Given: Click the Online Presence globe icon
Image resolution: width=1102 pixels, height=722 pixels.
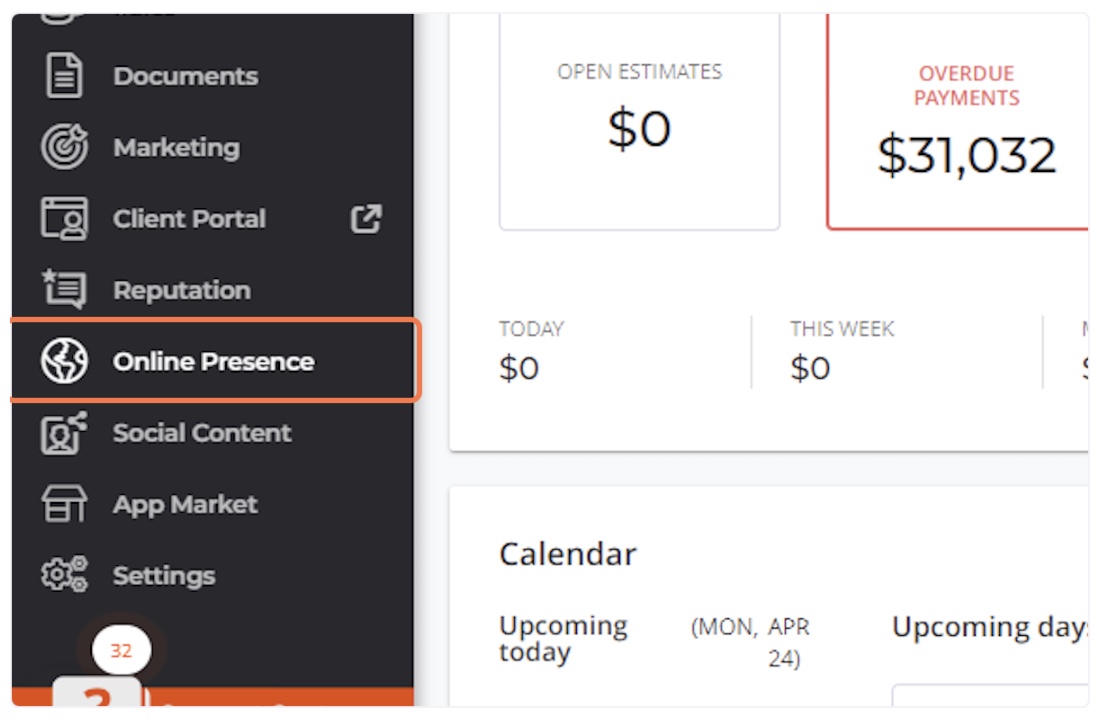Looking at the screenshot, I should (x=64, y=361).
